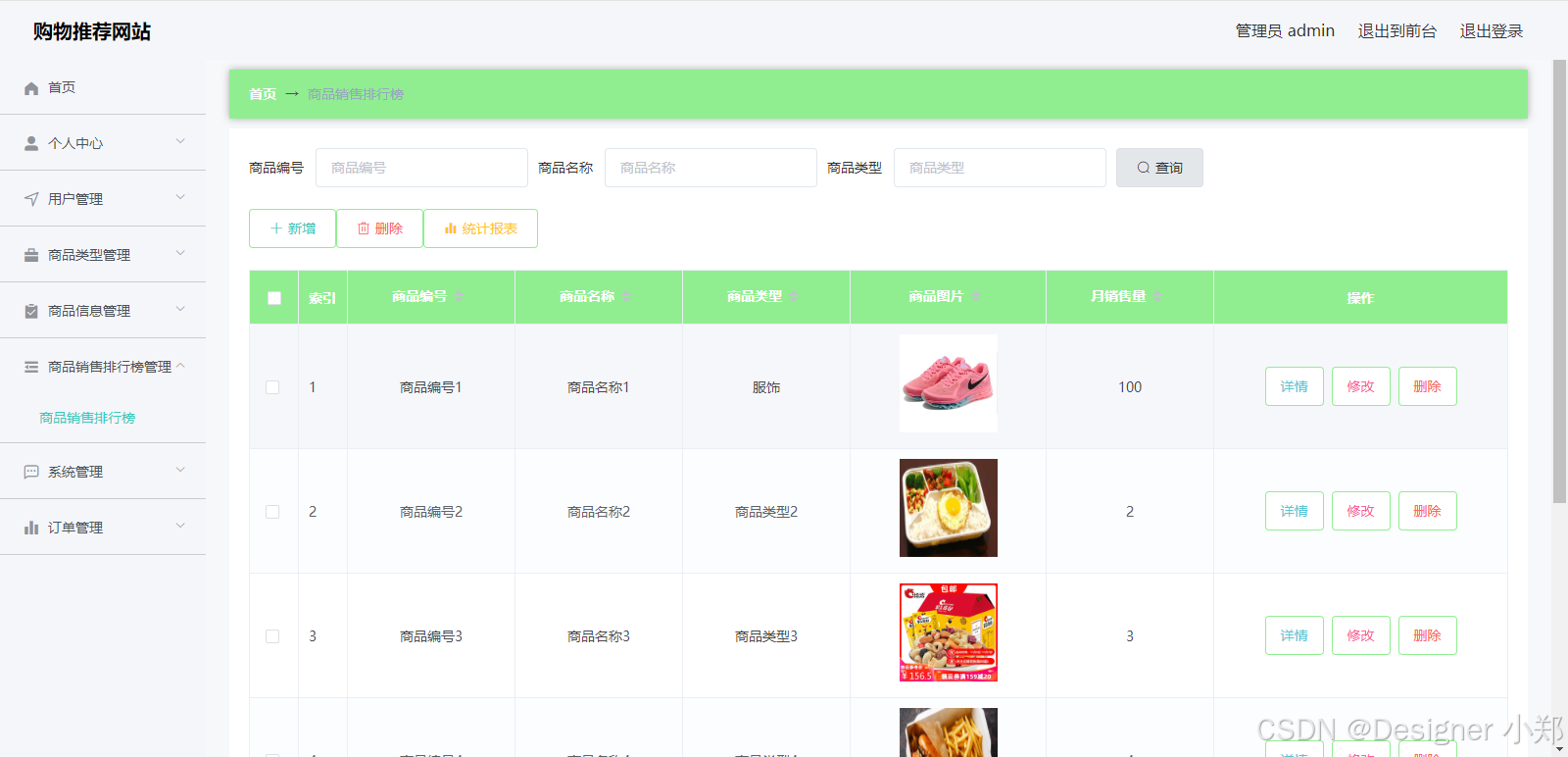
Task: Click the clipboard icon for 商品信息管理
Action: 31,311
